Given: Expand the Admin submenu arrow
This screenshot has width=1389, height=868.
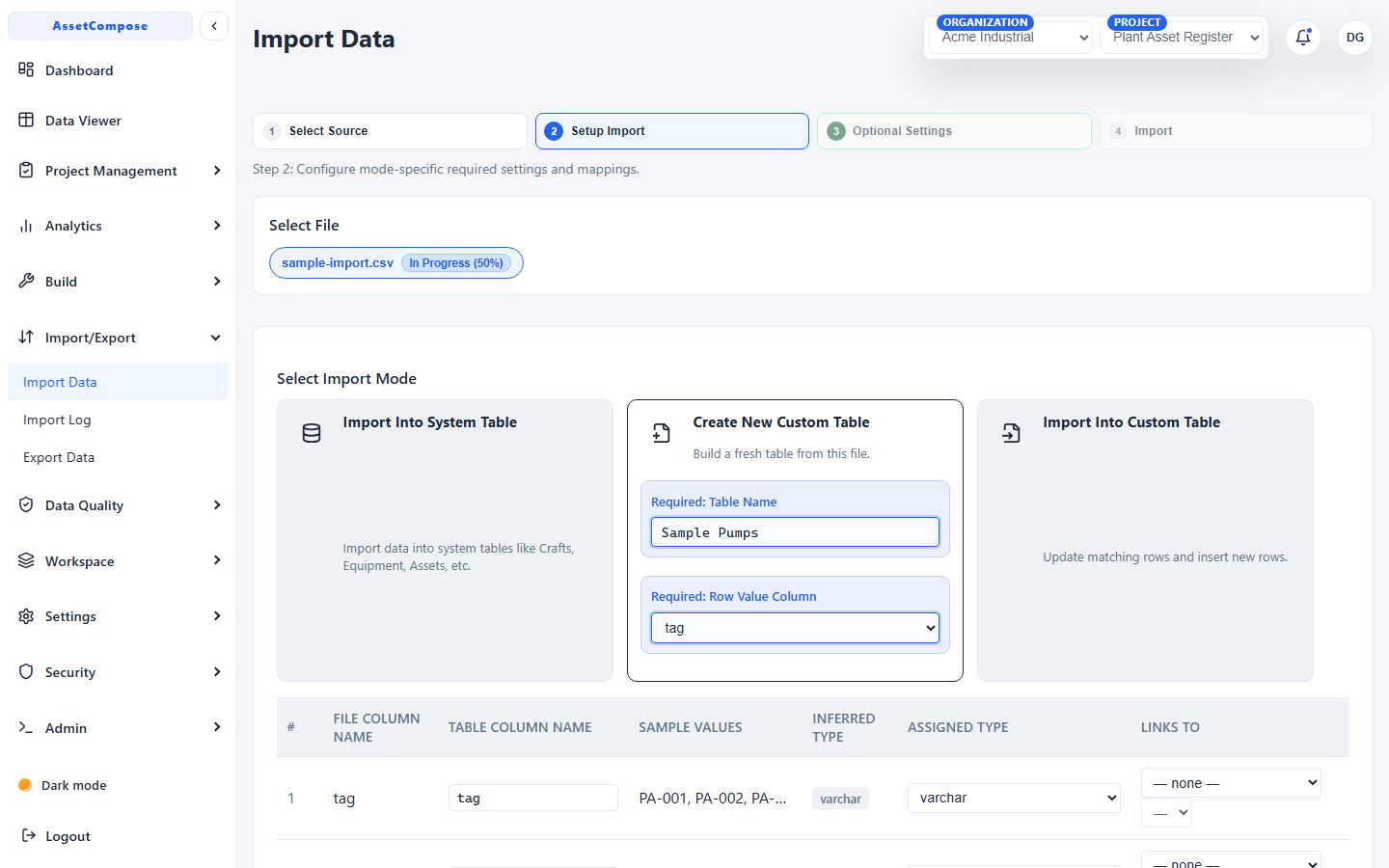Looking at the screenshot, I should point(217,727).
